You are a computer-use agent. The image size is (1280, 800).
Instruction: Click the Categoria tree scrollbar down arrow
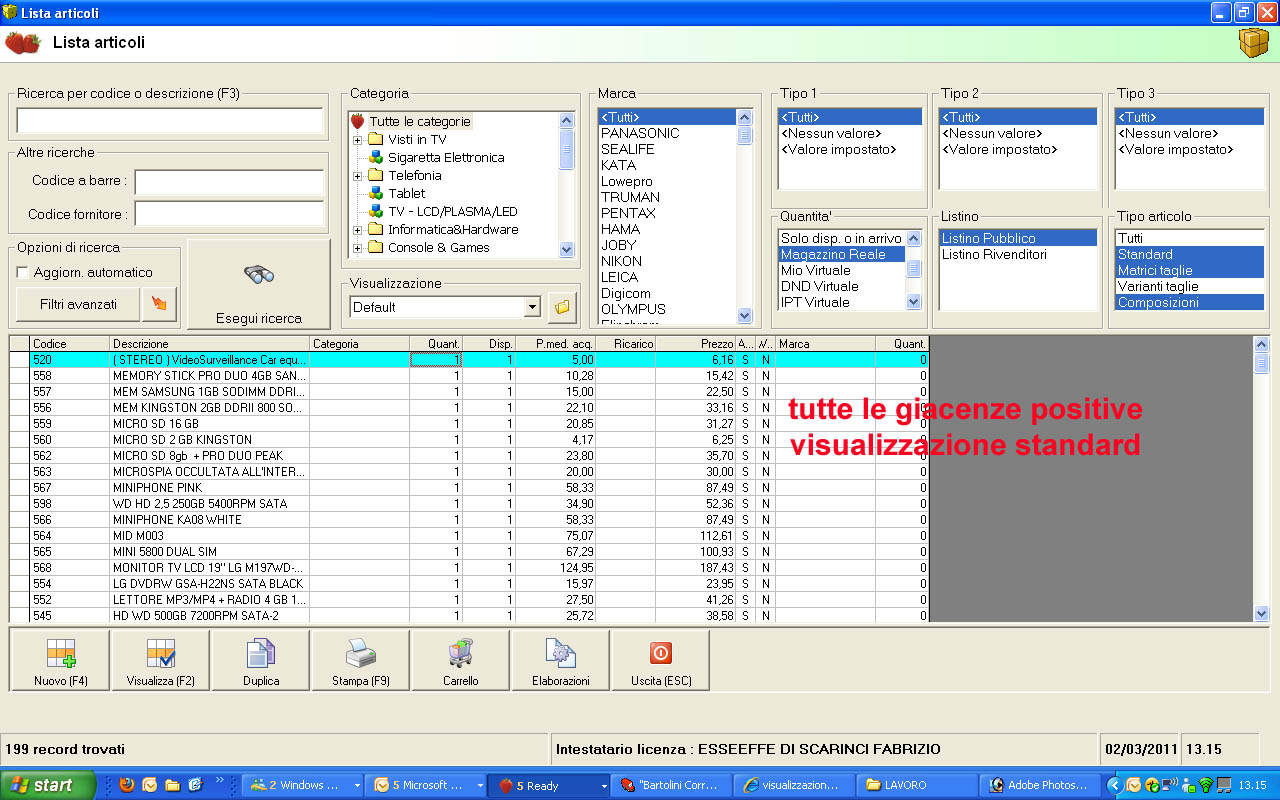click(x=567, y=249)
